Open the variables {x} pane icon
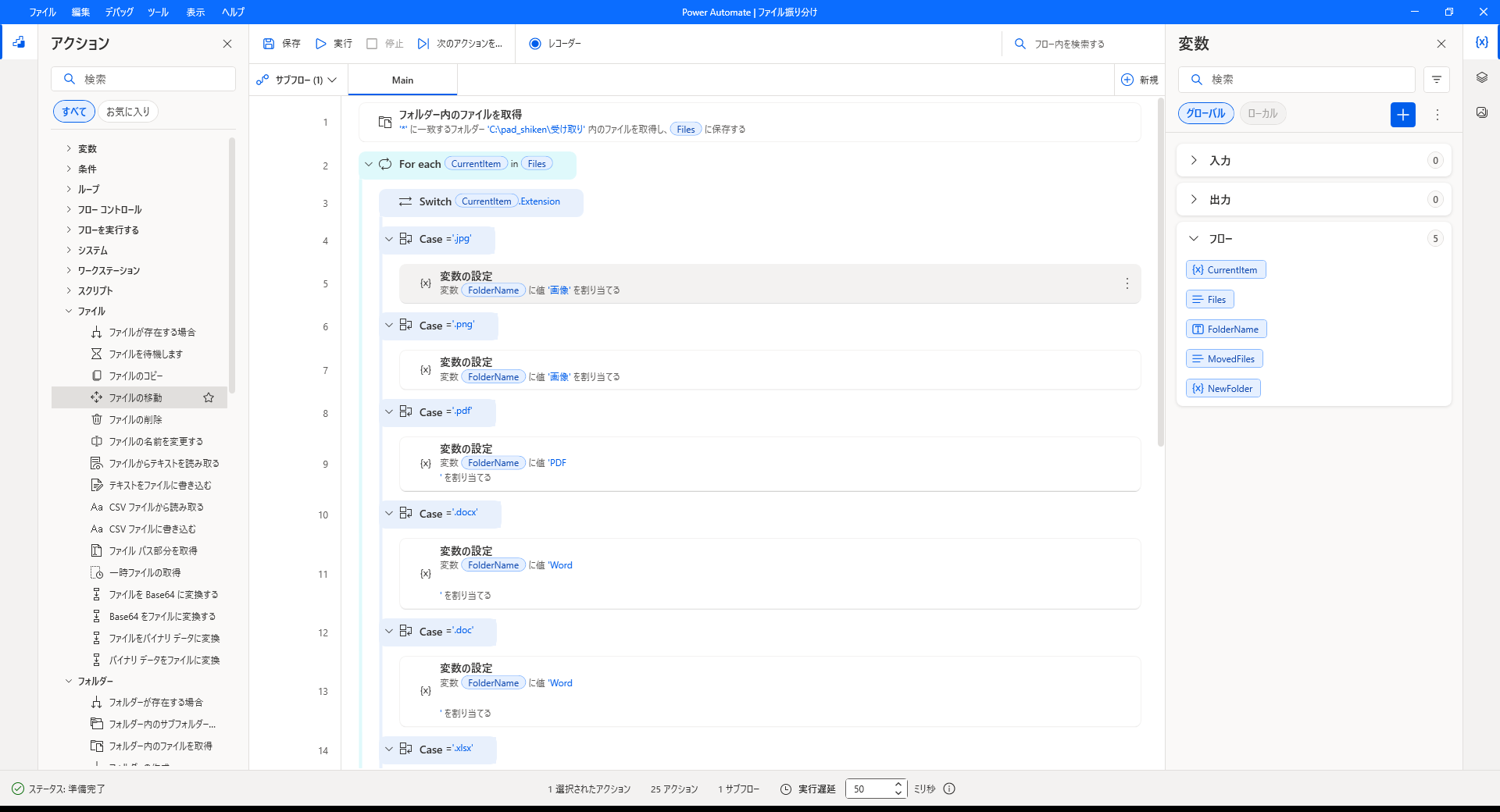The width and height of the screenshot is (1500, 812). click(x=1481, y=42)
